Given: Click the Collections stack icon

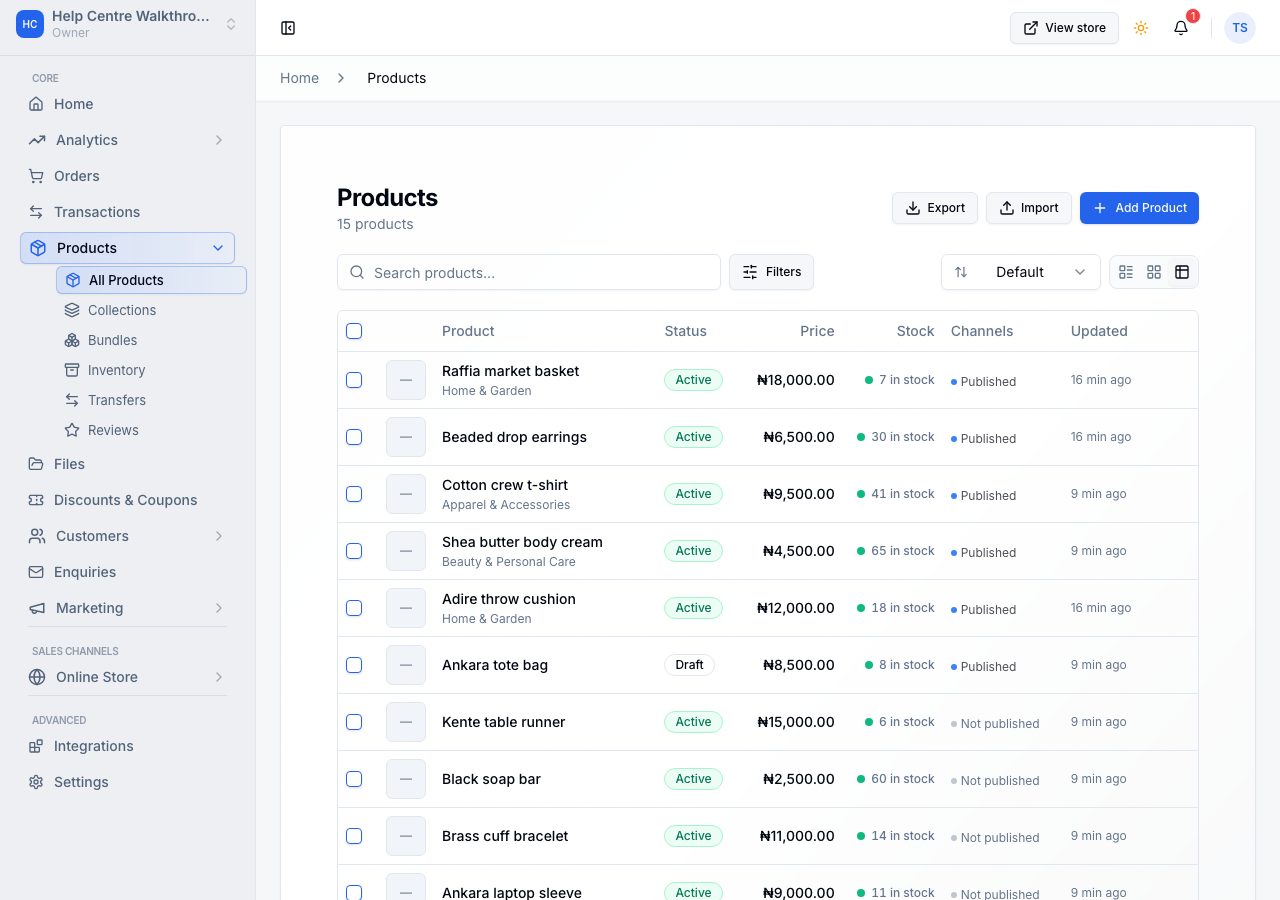Looking at the screenshot, I should 72,310.
